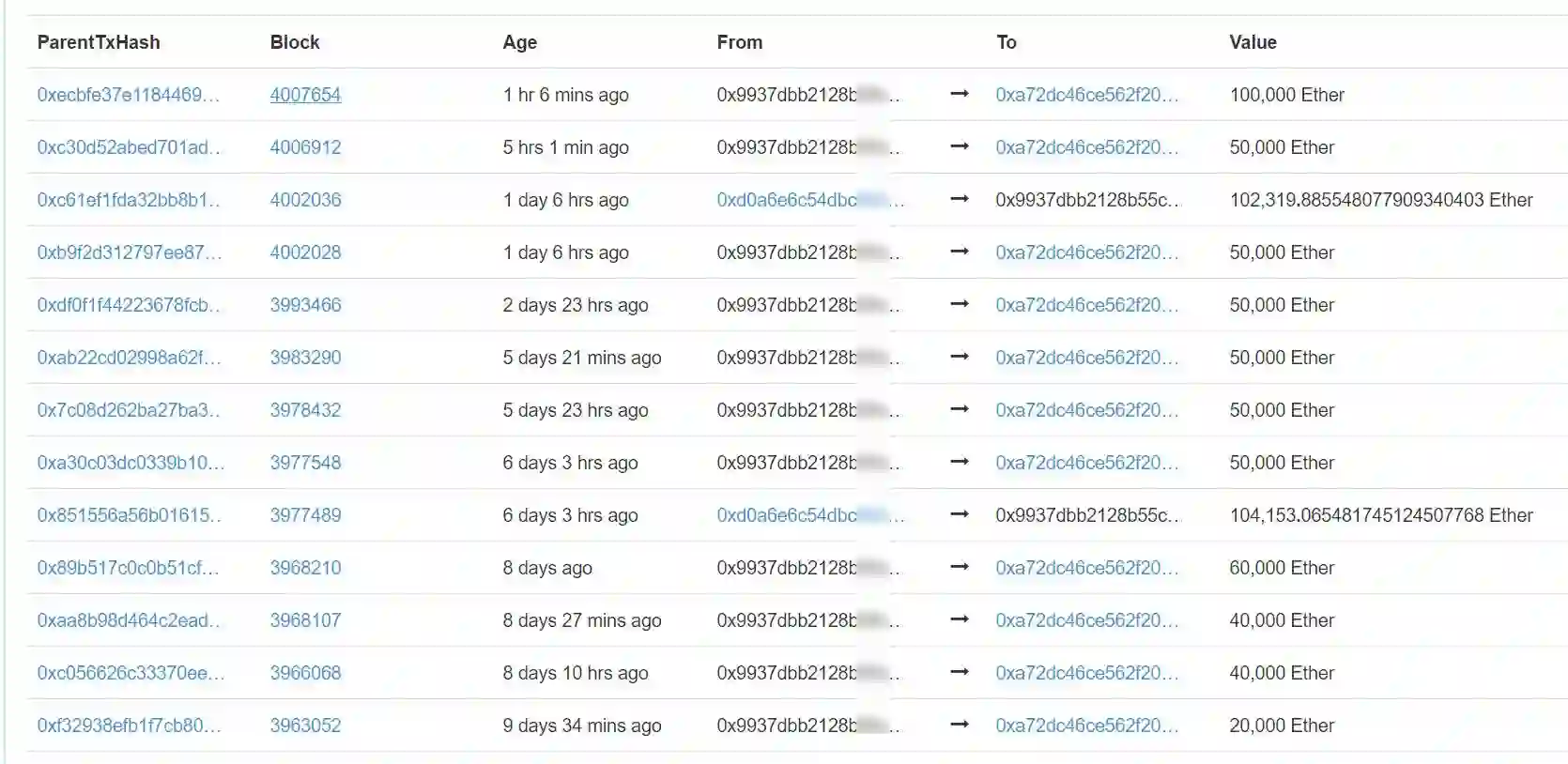Click the arrow icon in the 100,000 Ether row

959,95
